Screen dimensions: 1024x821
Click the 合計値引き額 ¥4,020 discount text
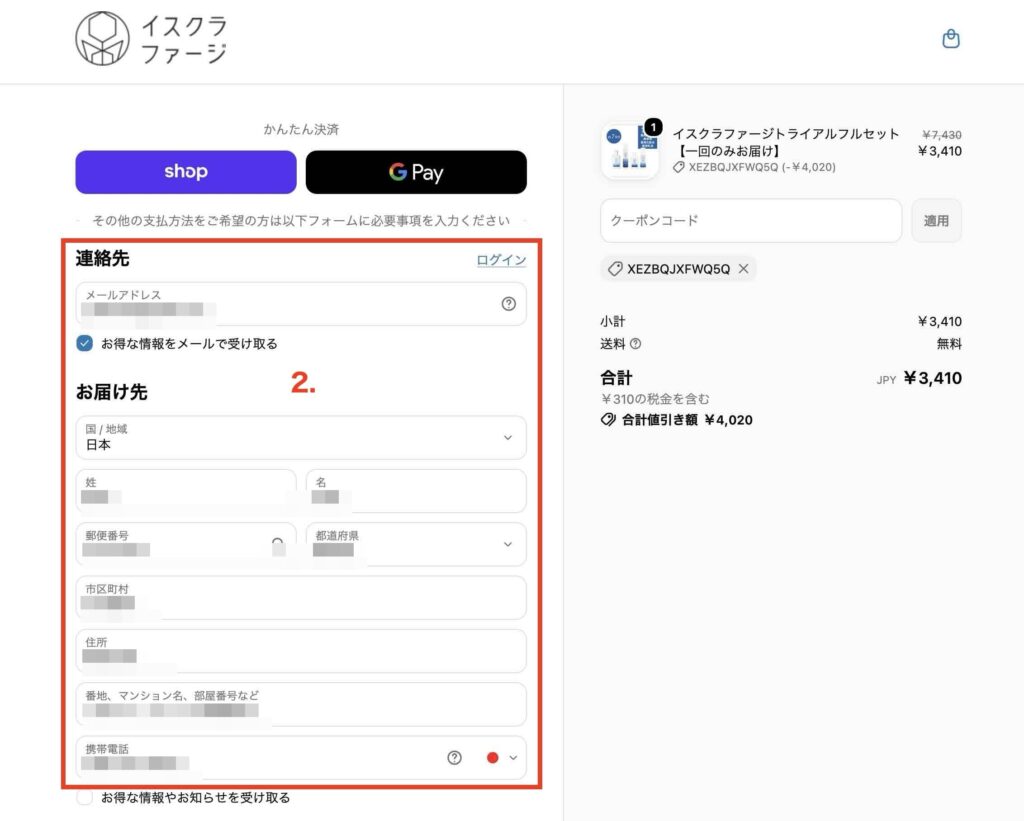[x=677, y=420]
